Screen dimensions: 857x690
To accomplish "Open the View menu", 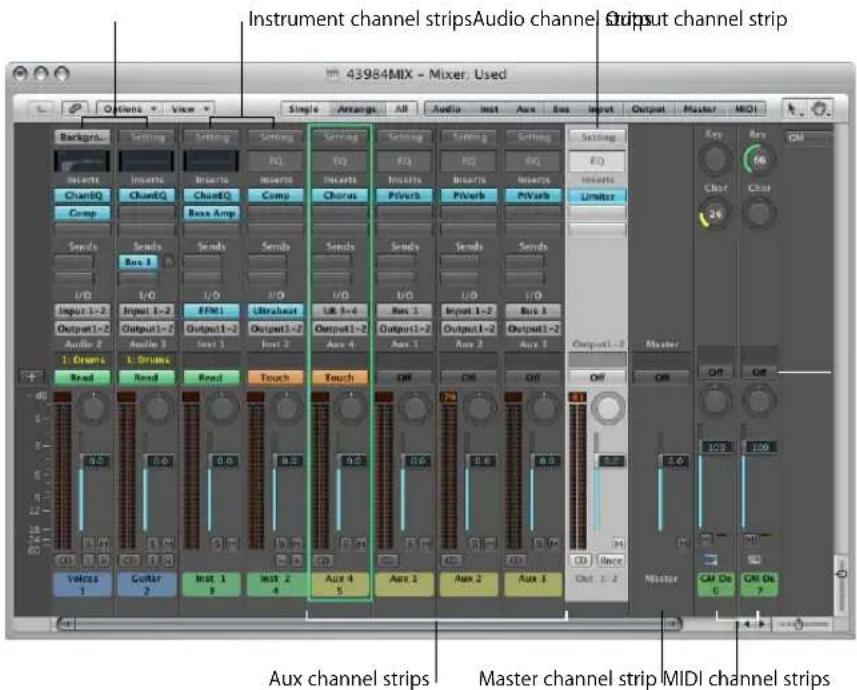I will tap(189, 109).
